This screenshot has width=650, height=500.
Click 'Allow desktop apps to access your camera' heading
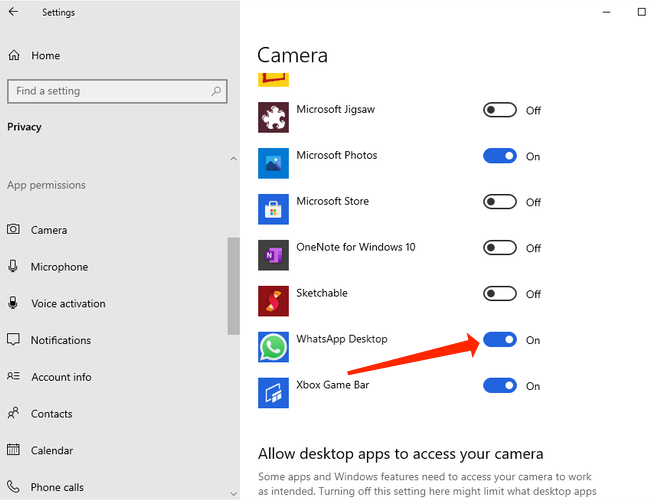click(x=400, y=454)
